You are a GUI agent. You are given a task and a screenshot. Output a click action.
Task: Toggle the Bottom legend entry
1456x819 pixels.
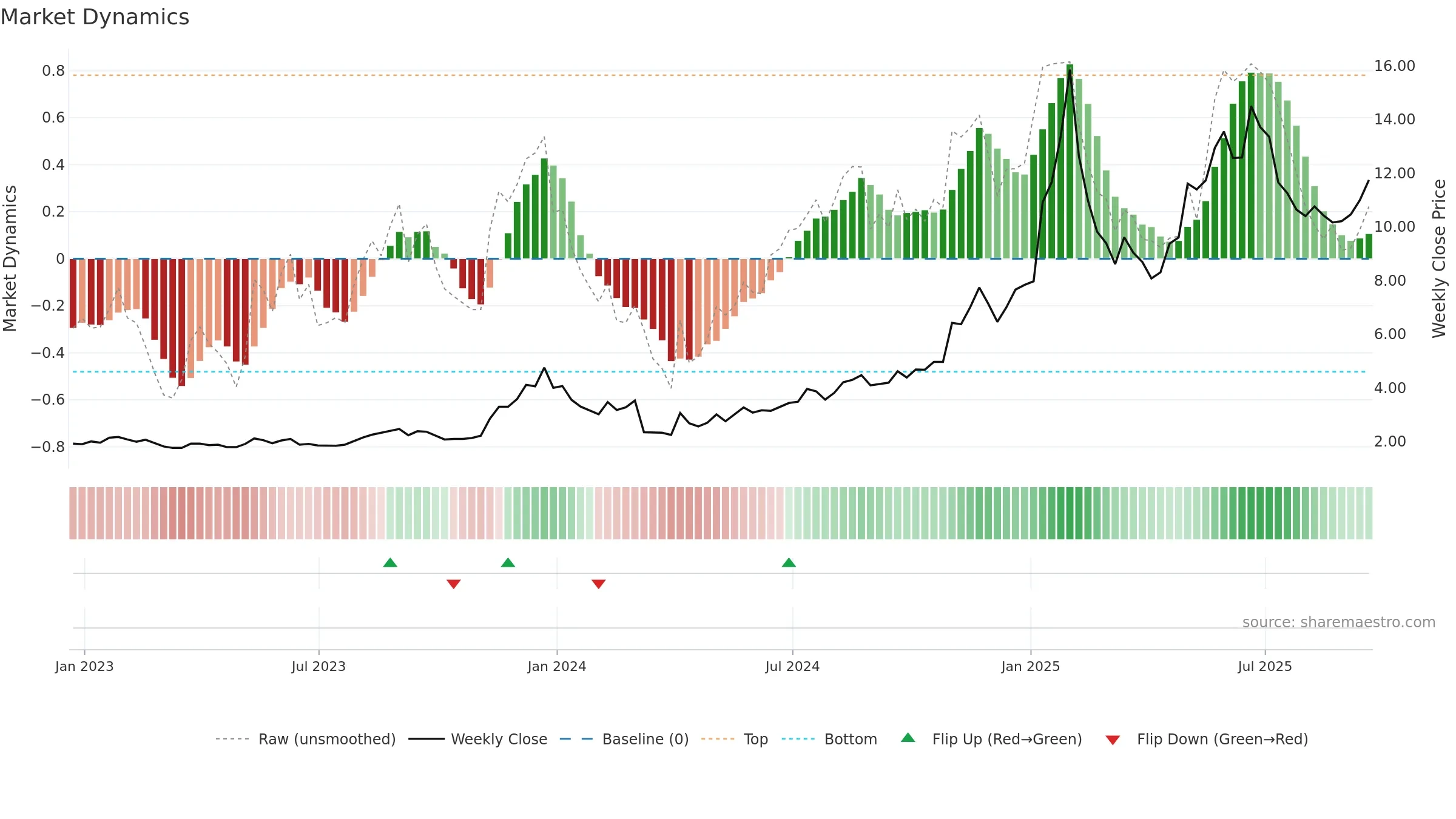point(851,739)
